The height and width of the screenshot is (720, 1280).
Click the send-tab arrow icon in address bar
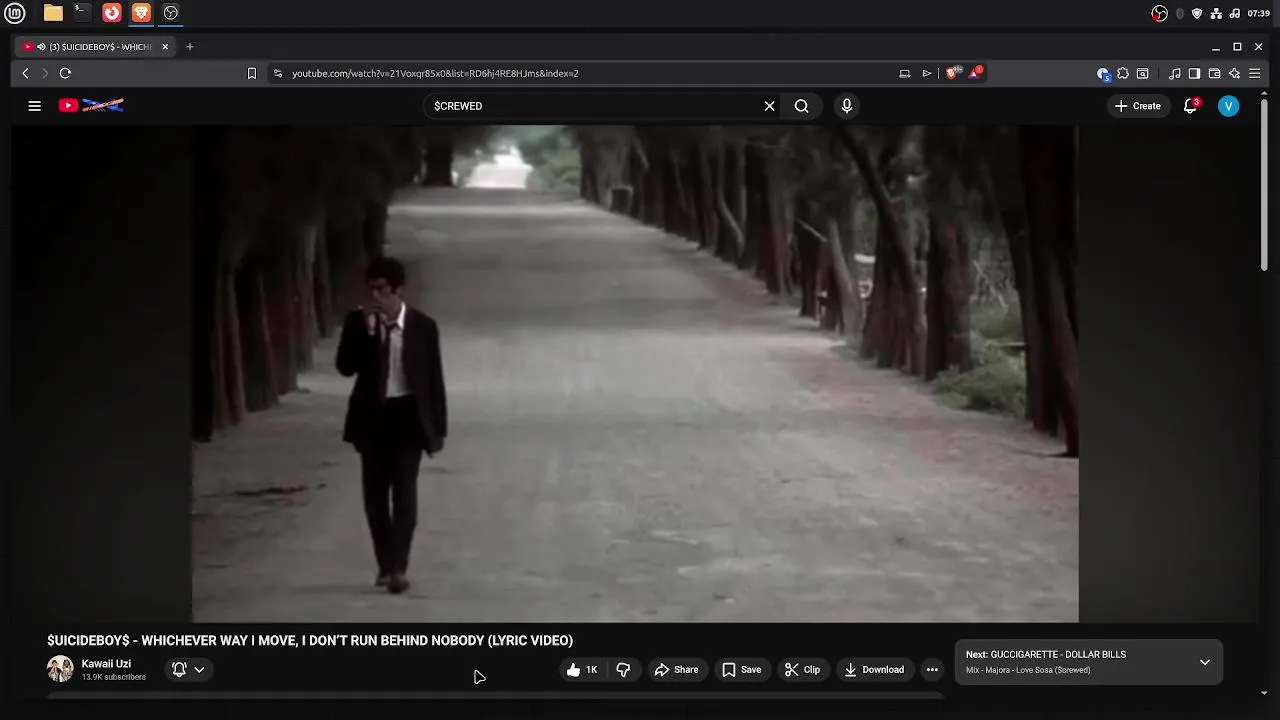coord(926,73)
